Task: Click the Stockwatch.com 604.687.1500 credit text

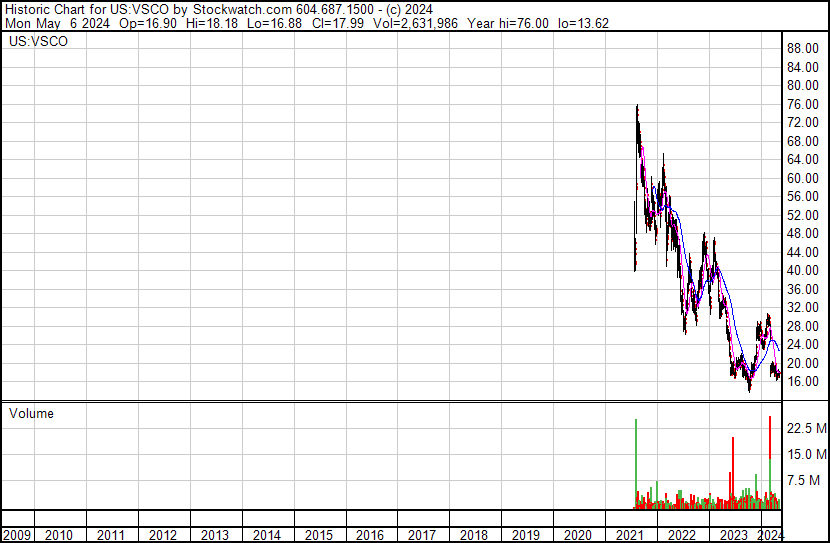Action: pyautogui.click(x=283, y=10)
